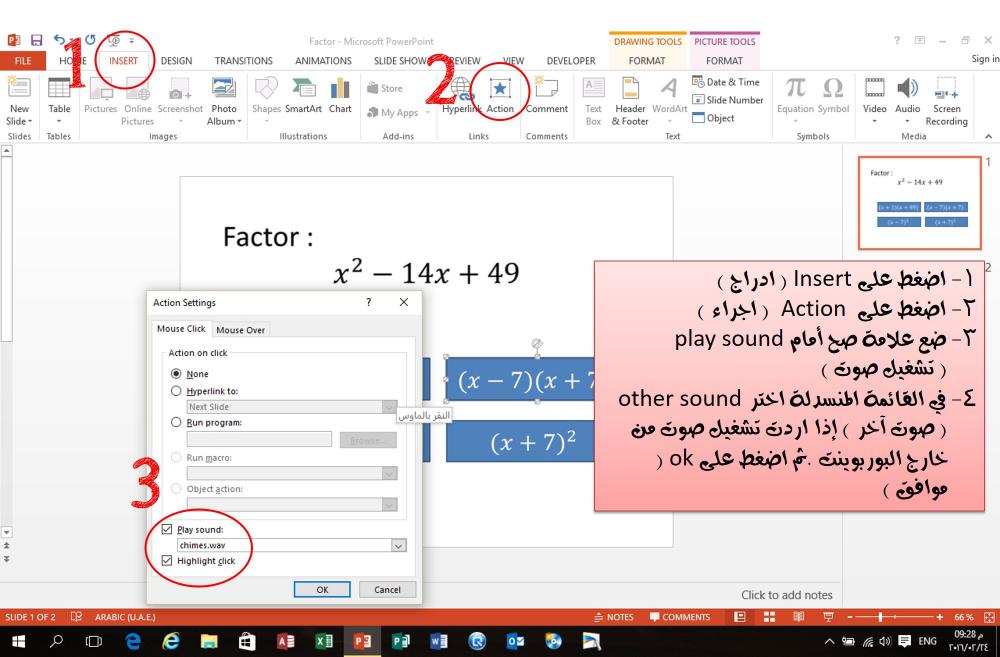Screen dimensions: 1000x657
Task: Select the None radio button
Action: [x=176, y=373]
